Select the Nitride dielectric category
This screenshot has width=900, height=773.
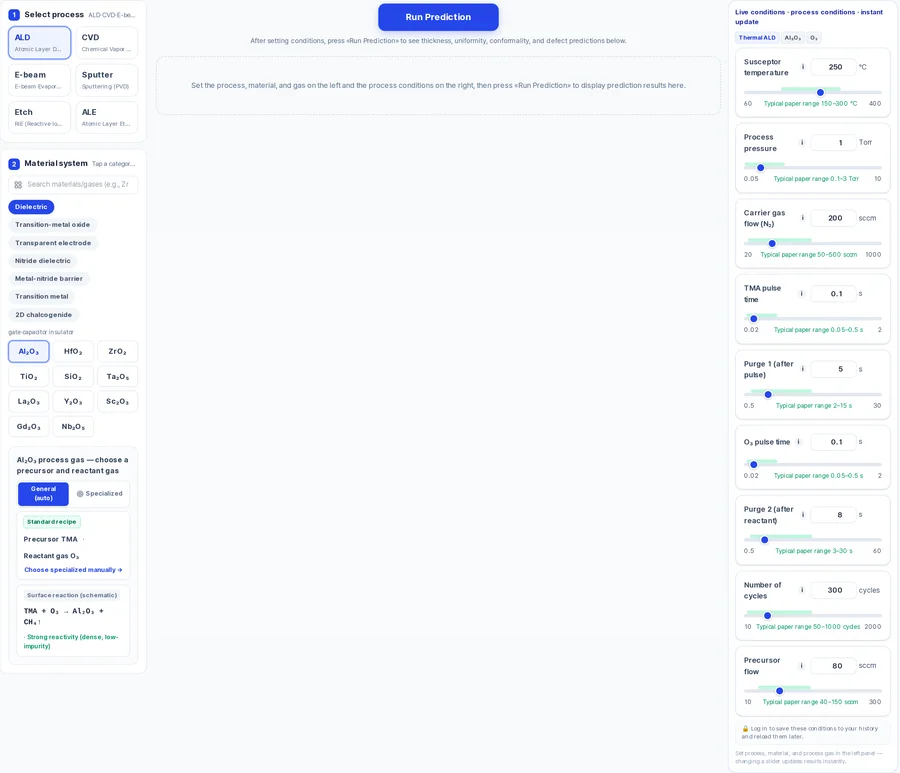point(42,261)
